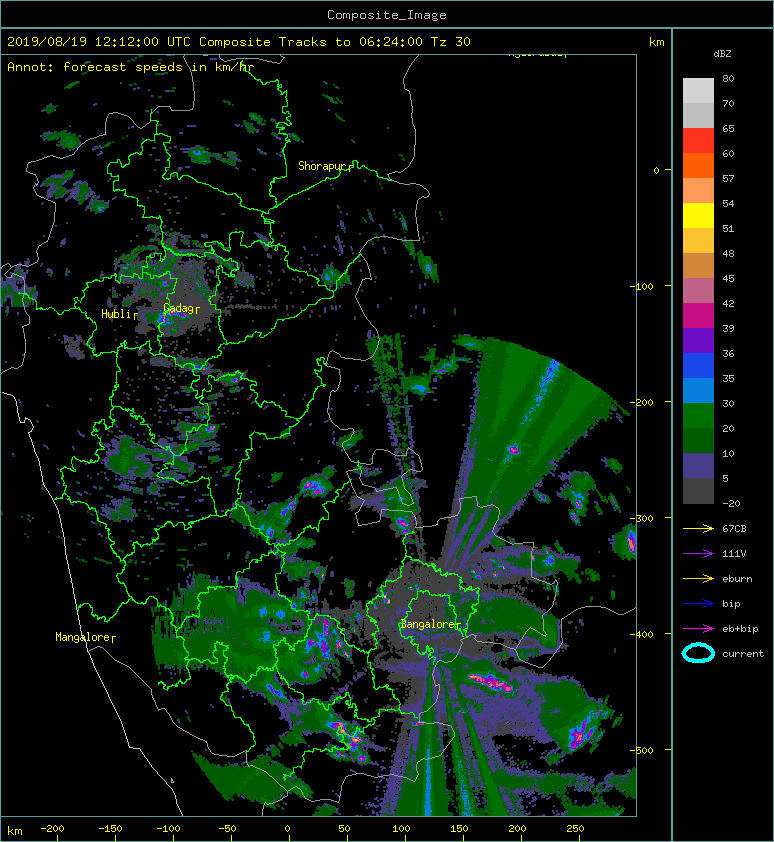Click the 67CB legend label
The image size is (774, 842).
coord(734,528)
